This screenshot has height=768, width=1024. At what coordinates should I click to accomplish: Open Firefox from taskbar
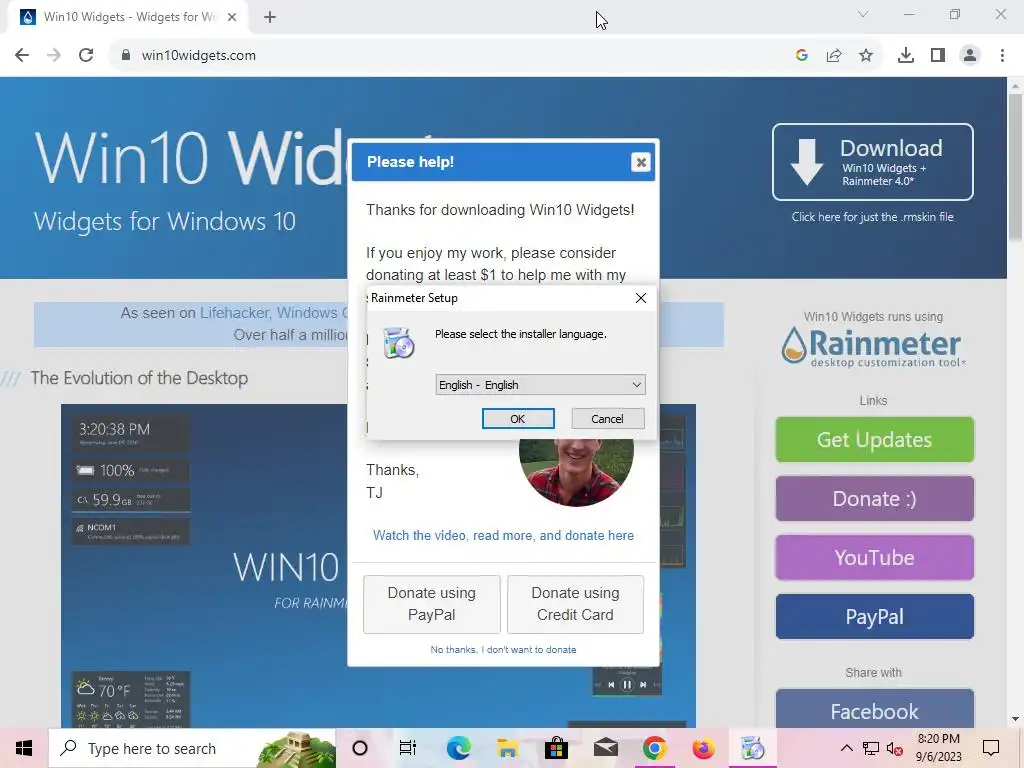click(x=703, y=748)
